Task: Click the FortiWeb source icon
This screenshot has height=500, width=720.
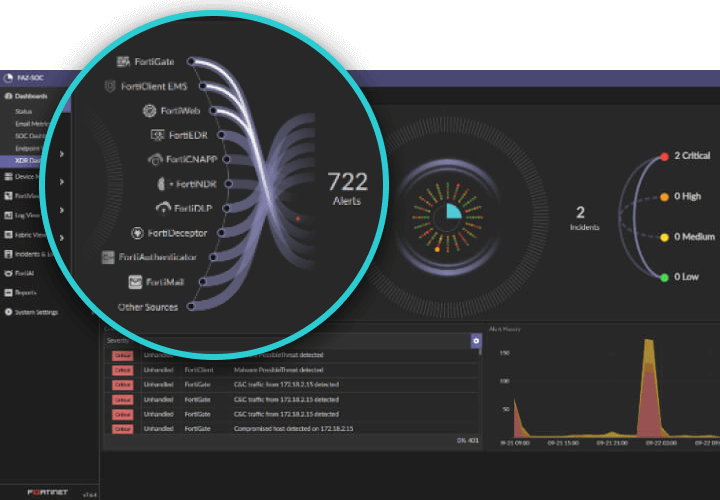Action: point(149,111)
